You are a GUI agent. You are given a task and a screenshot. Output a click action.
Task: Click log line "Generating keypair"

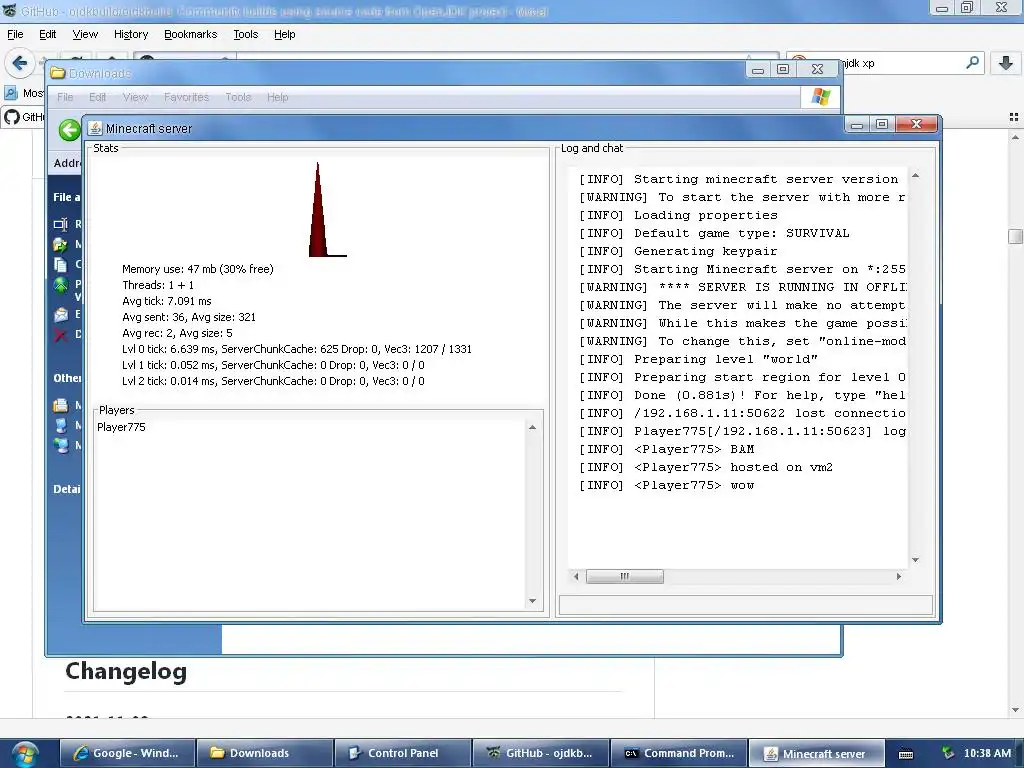pyautogui.click(x=678, y=251)
